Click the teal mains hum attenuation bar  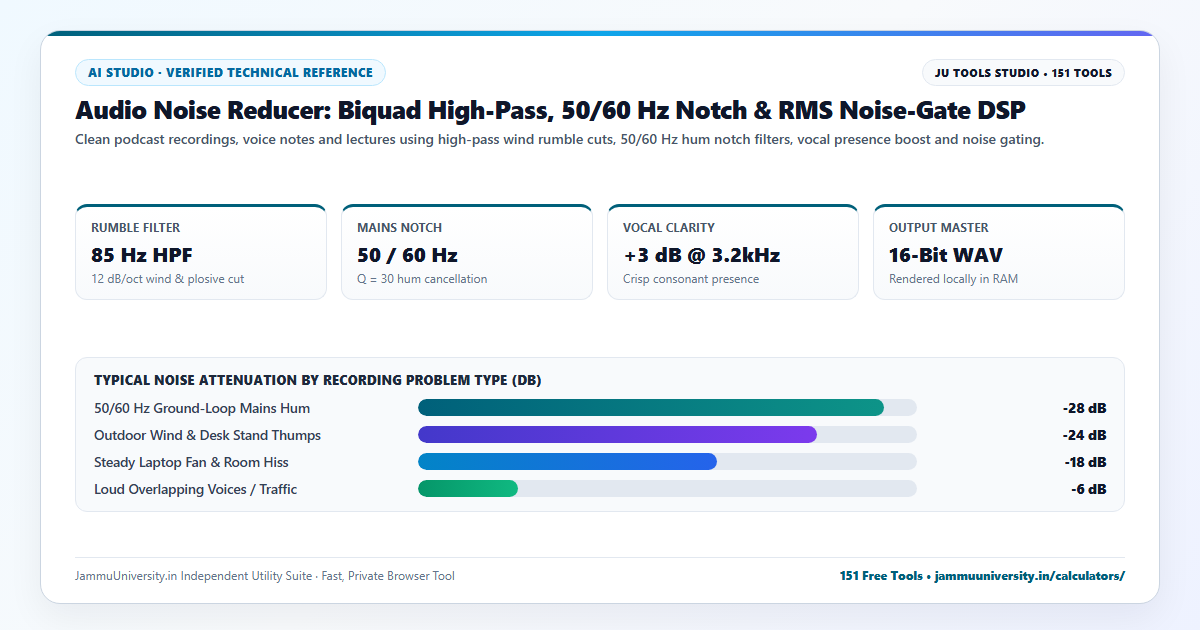coord(651,408)
